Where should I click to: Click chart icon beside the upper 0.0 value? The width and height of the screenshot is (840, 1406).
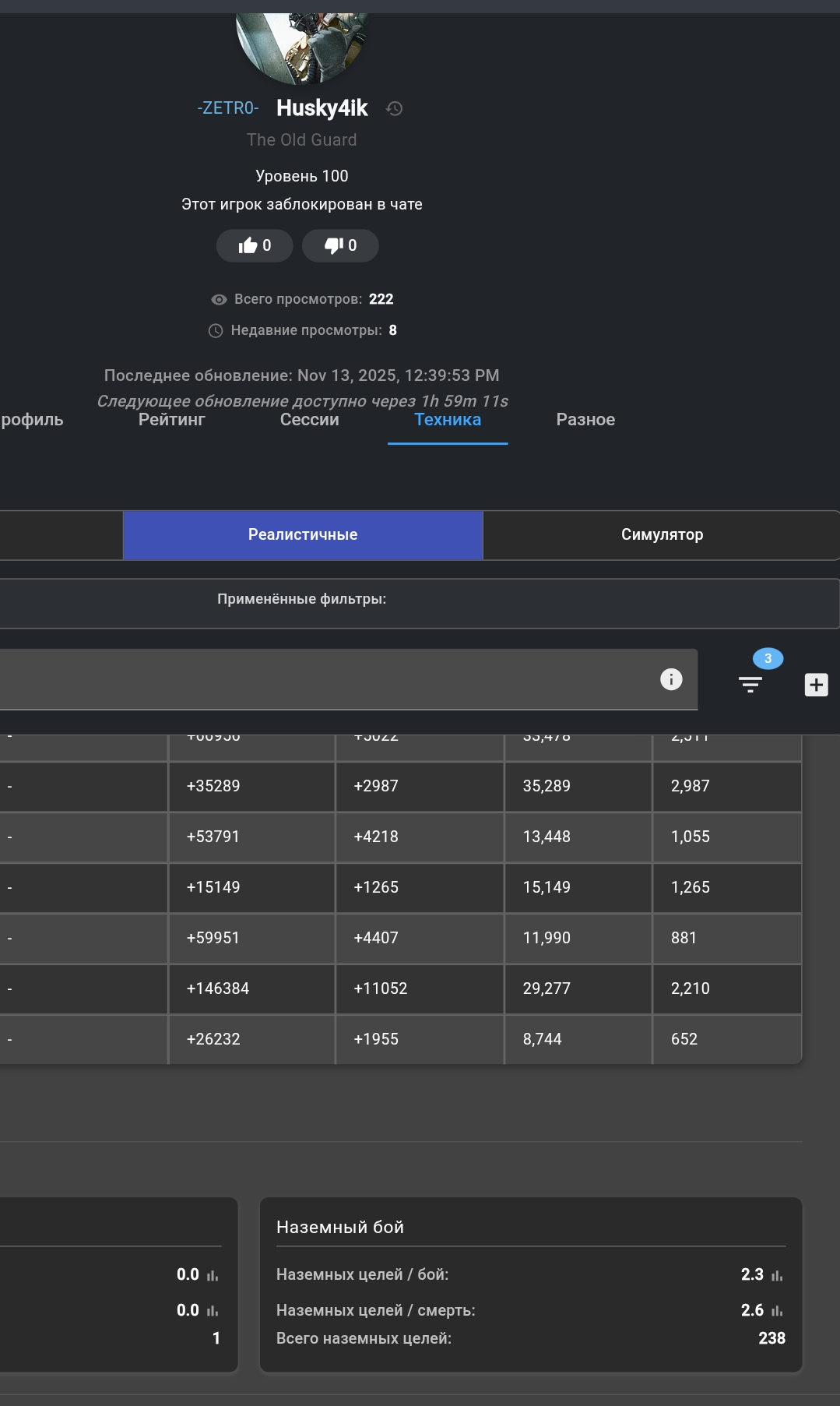(213, 1275)
